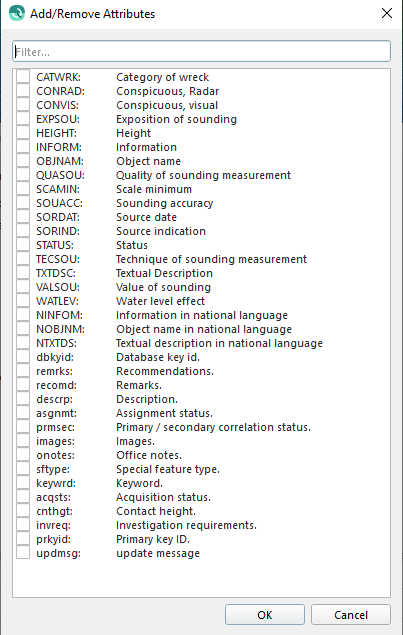The image size is (403, 635).
Task: Tick the HEIGHT attribute checkbox
Action: tap(23, 133)
